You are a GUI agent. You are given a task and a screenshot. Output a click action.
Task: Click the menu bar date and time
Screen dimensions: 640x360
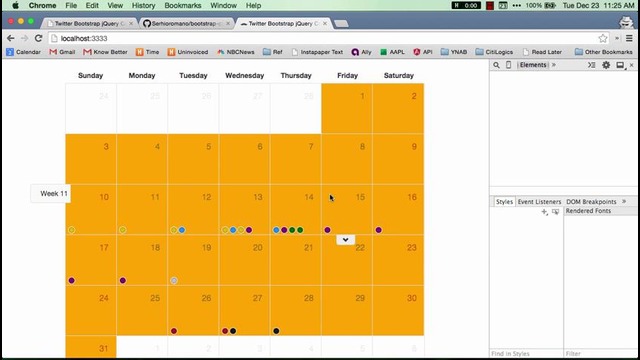[598, 5]
